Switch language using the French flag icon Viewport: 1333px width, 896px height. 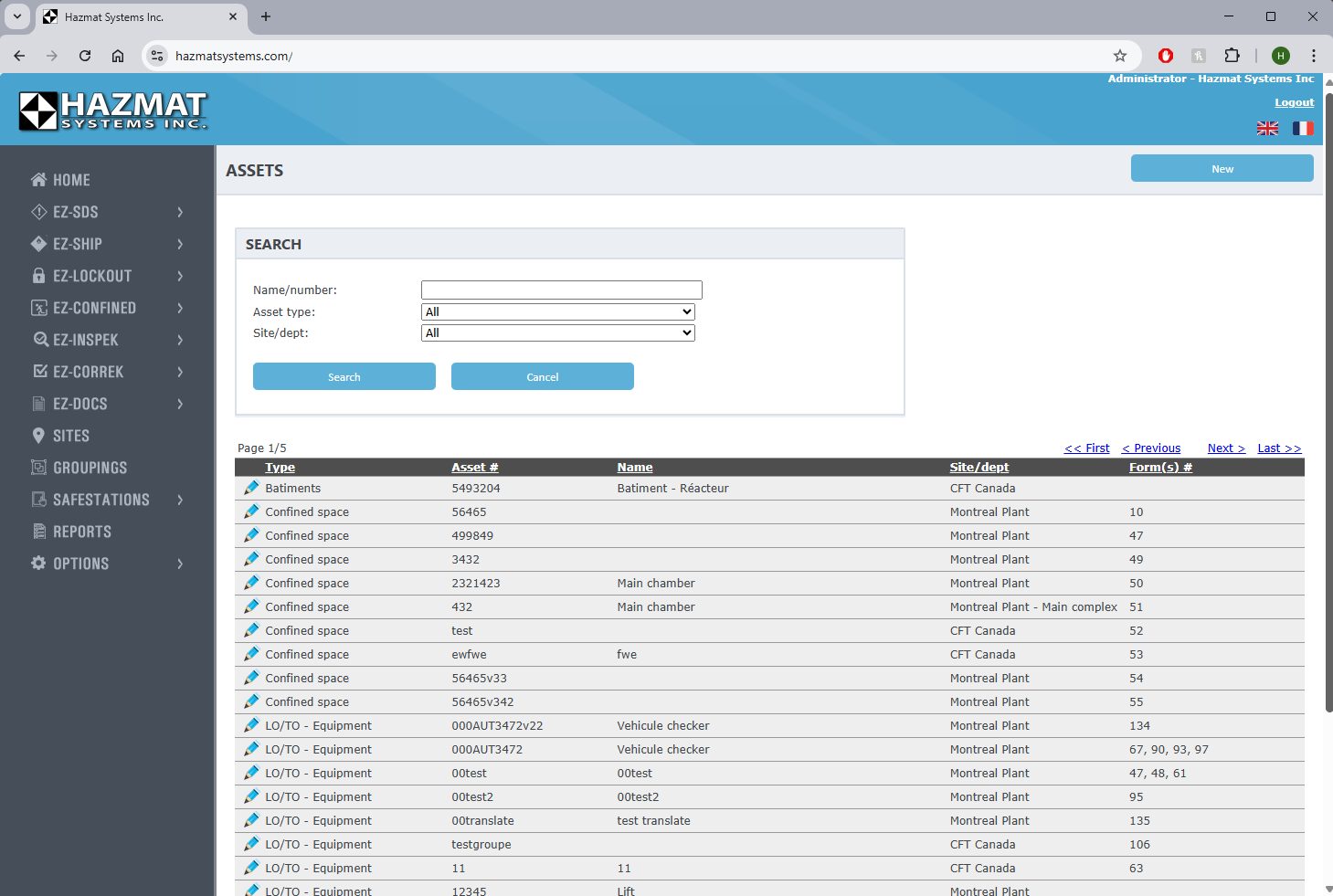pyautogui.click(x=1302, y=129)
